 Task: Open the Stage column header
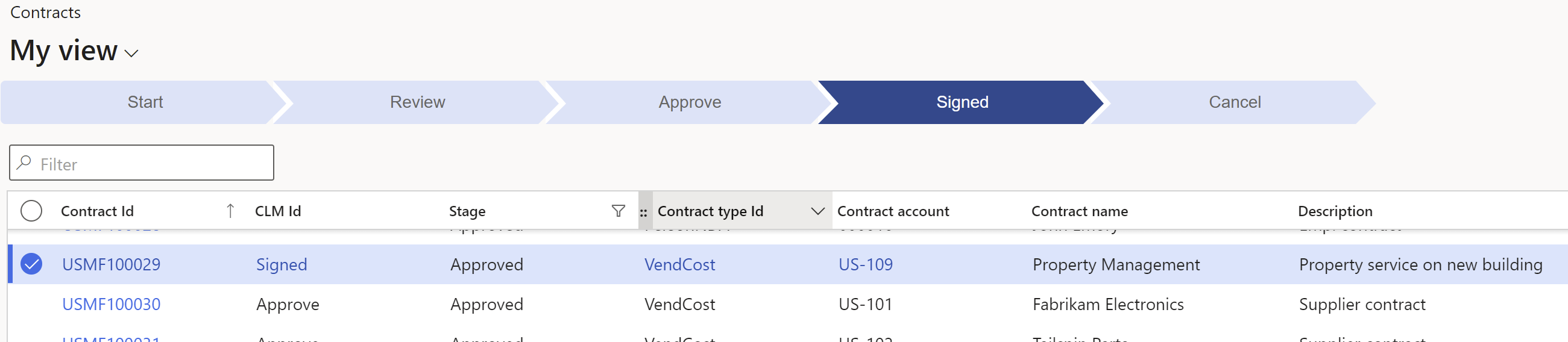coord(467,211)
